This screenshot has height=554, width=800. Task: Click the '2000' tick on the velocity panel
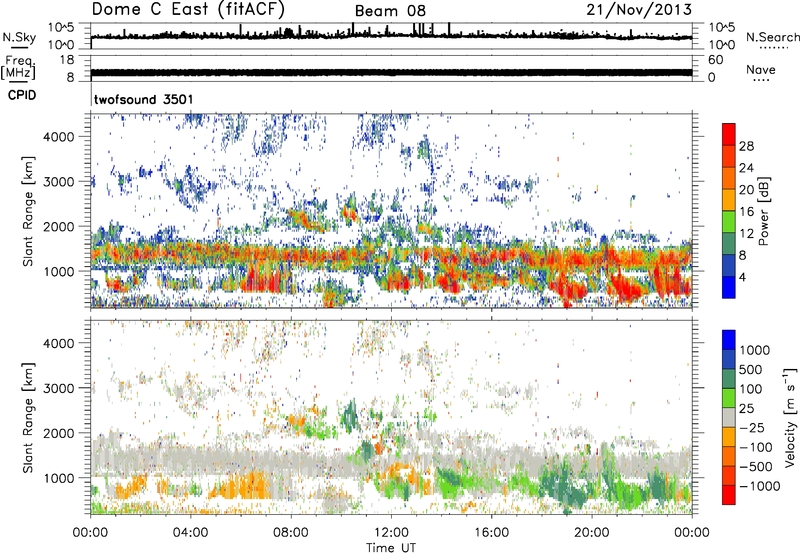point(59,433)
